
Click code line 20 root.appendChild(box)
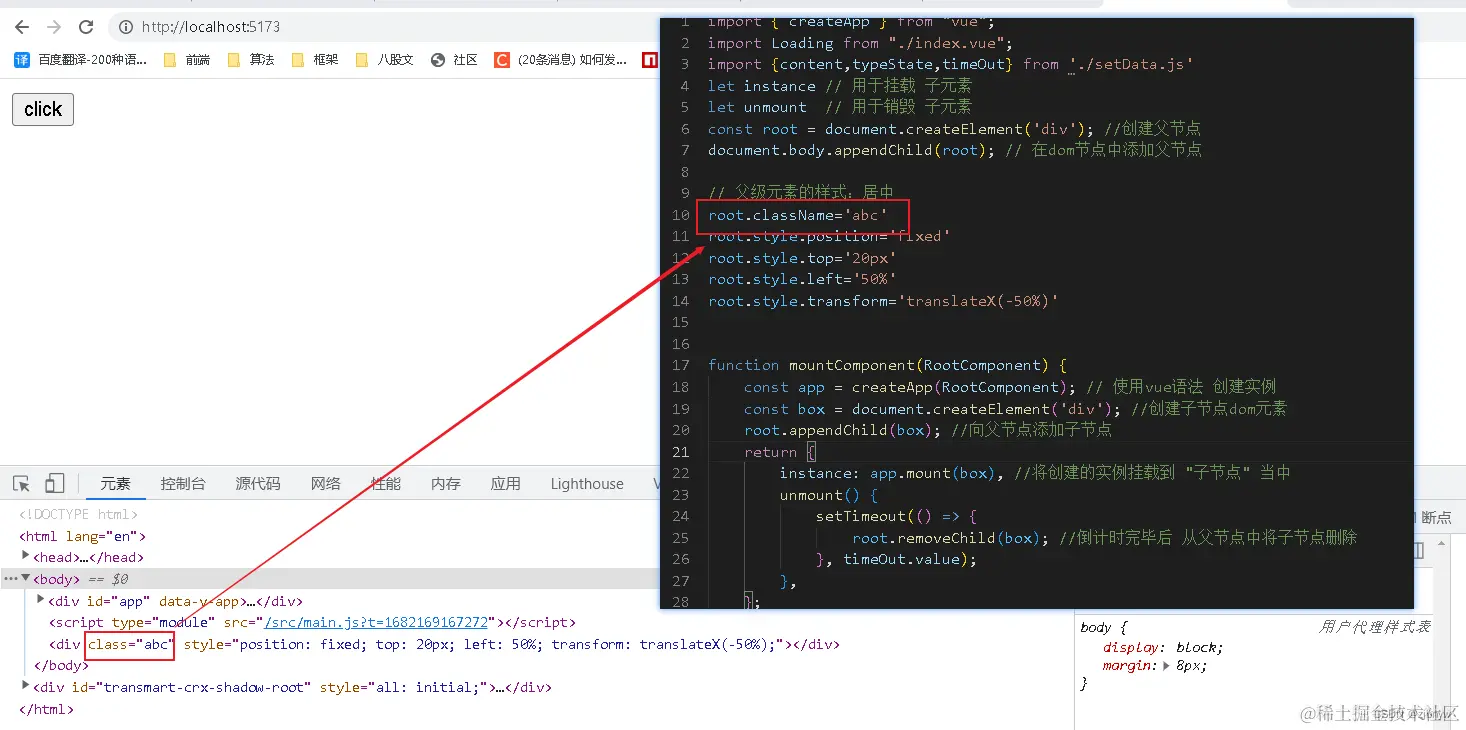[x=927, y=430]
